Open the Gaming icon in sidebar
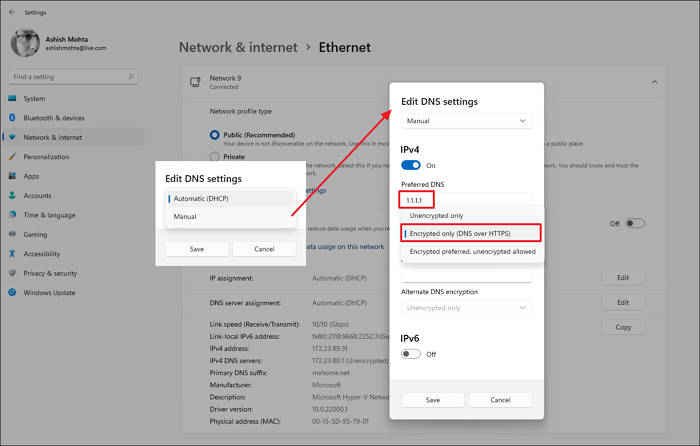This screenshot has width=700, height=446. tap(12, 234)
